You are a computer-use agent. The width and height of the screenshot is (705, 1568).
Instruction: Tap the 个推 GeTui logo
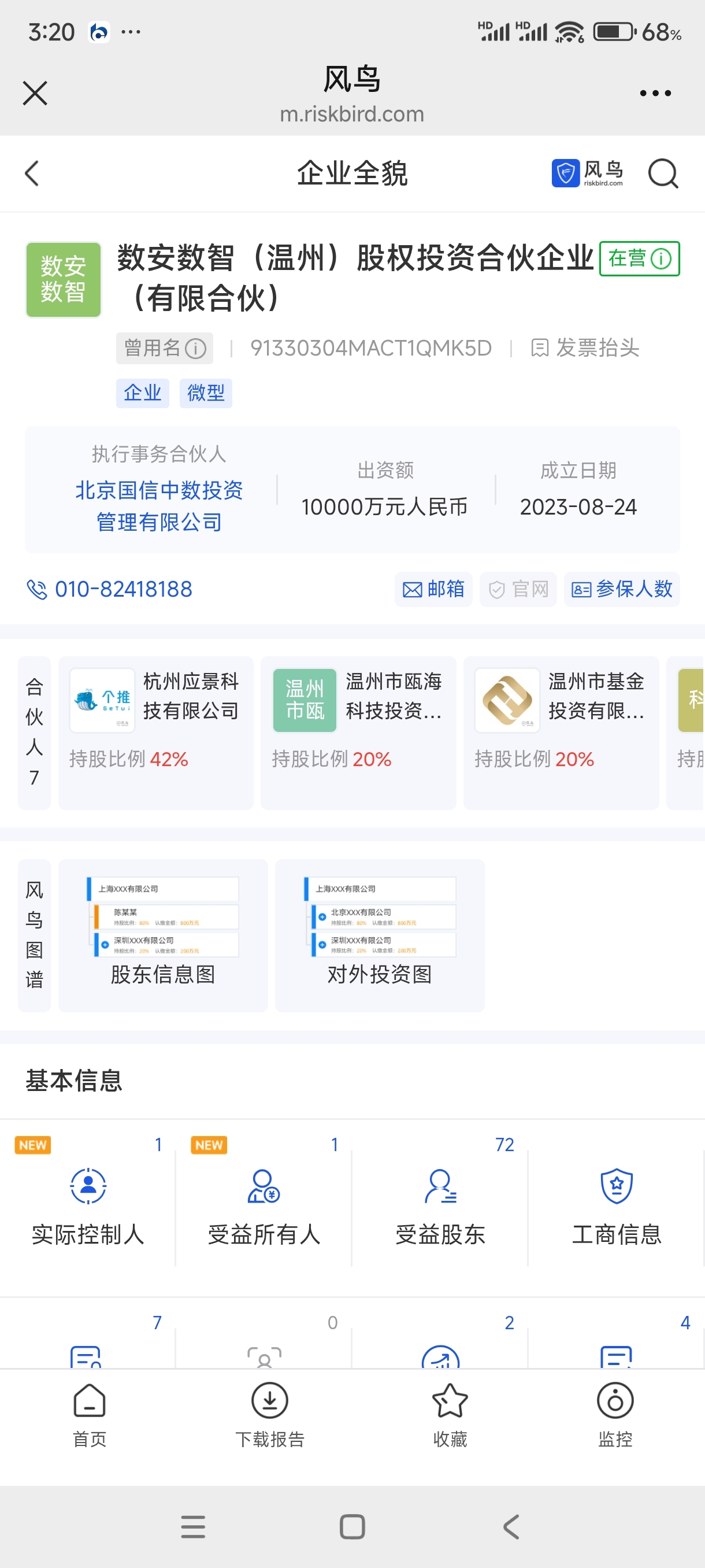(x=102, y=700)
